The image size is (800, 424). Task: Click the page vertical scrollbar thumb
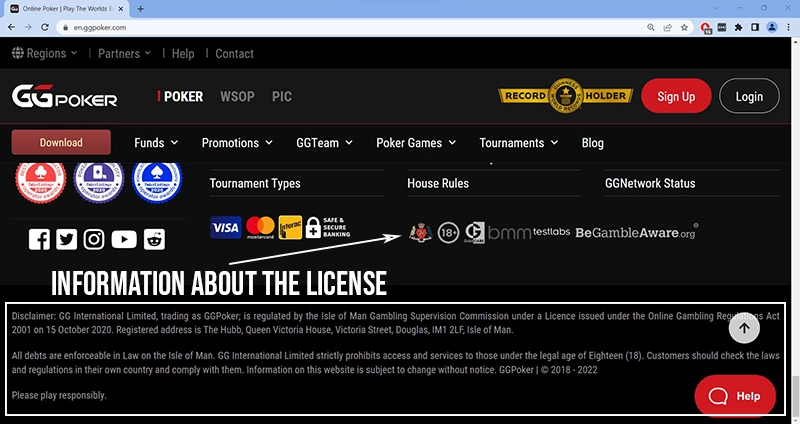point(796,396)
